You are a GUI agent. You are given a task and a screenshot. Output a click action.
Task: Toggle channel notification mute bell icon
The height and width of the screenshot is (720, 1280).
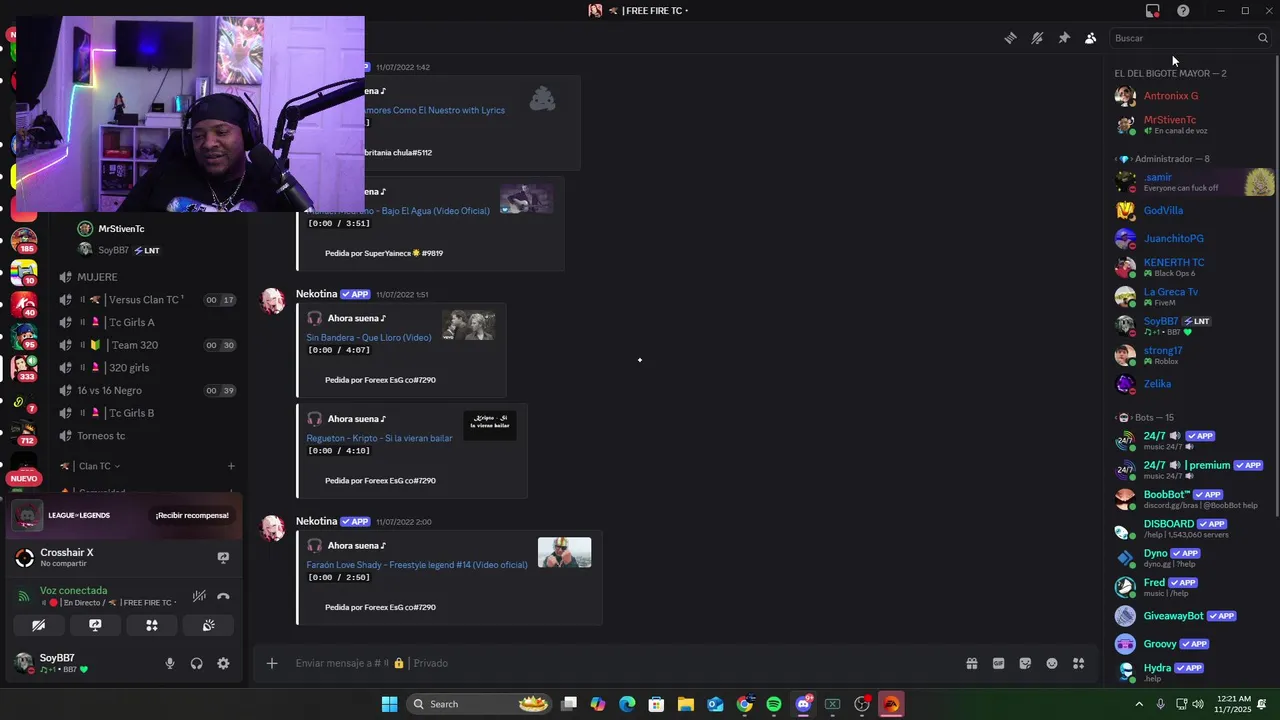[1037, 38]
